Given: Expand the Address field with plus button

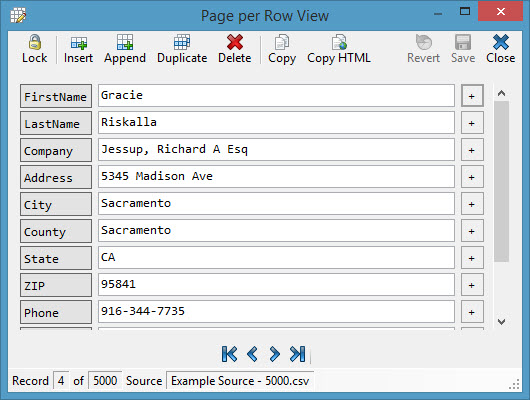Looking at the screenshot, I should (472, 177).
